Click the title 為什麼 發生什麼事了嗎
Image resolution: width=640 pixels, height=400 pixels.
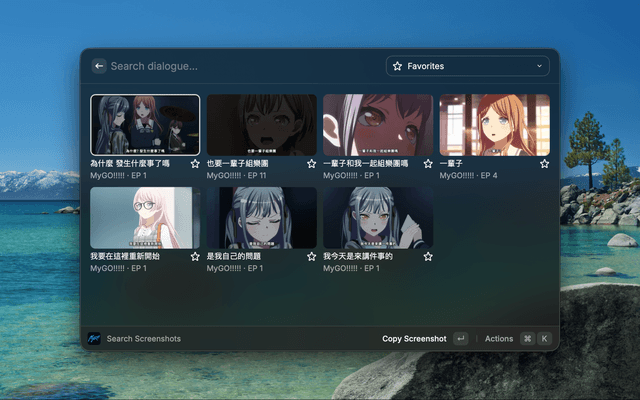(130, 164)
